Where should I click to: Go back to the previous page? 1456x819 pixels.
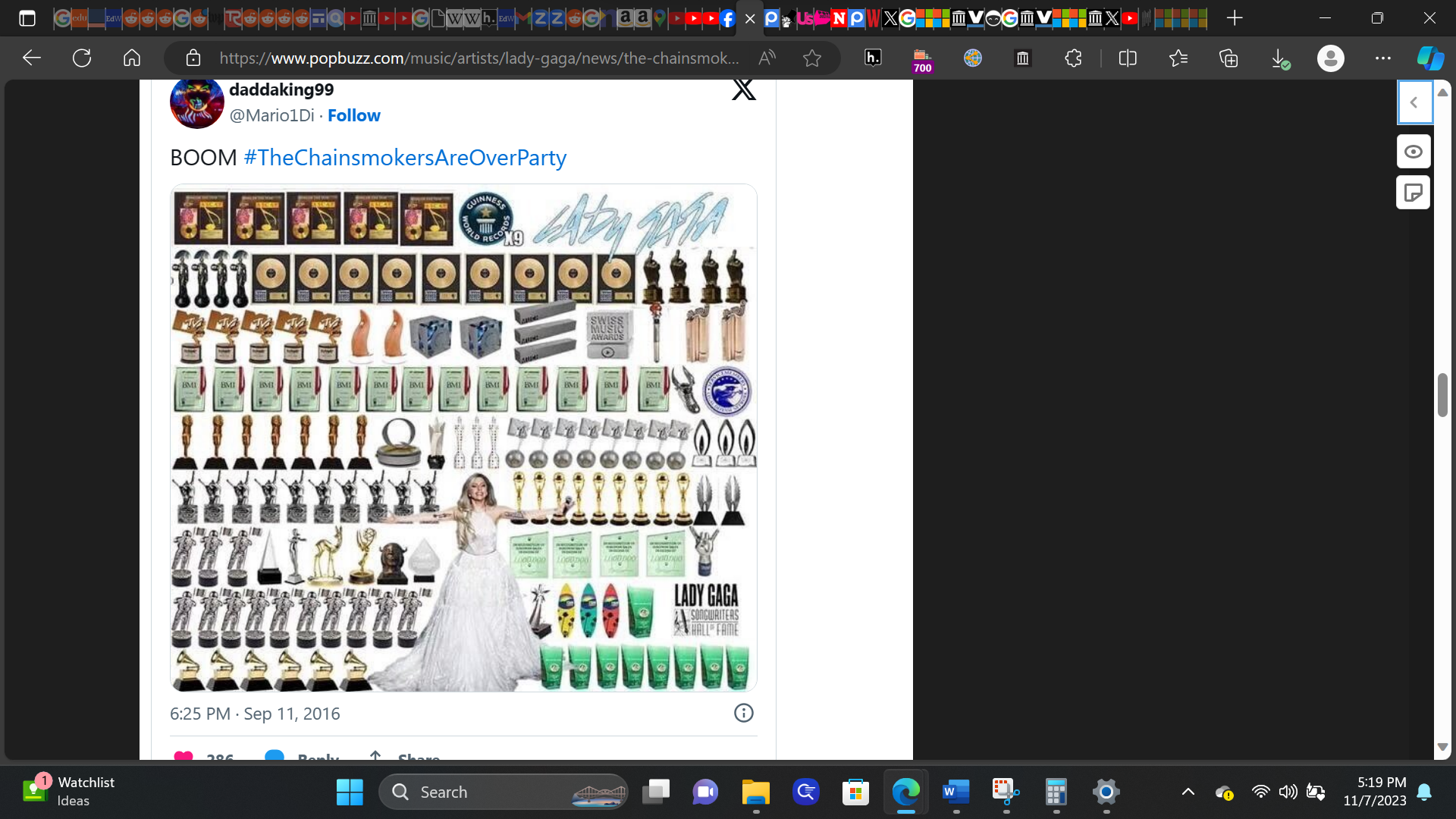pos(31,58)
